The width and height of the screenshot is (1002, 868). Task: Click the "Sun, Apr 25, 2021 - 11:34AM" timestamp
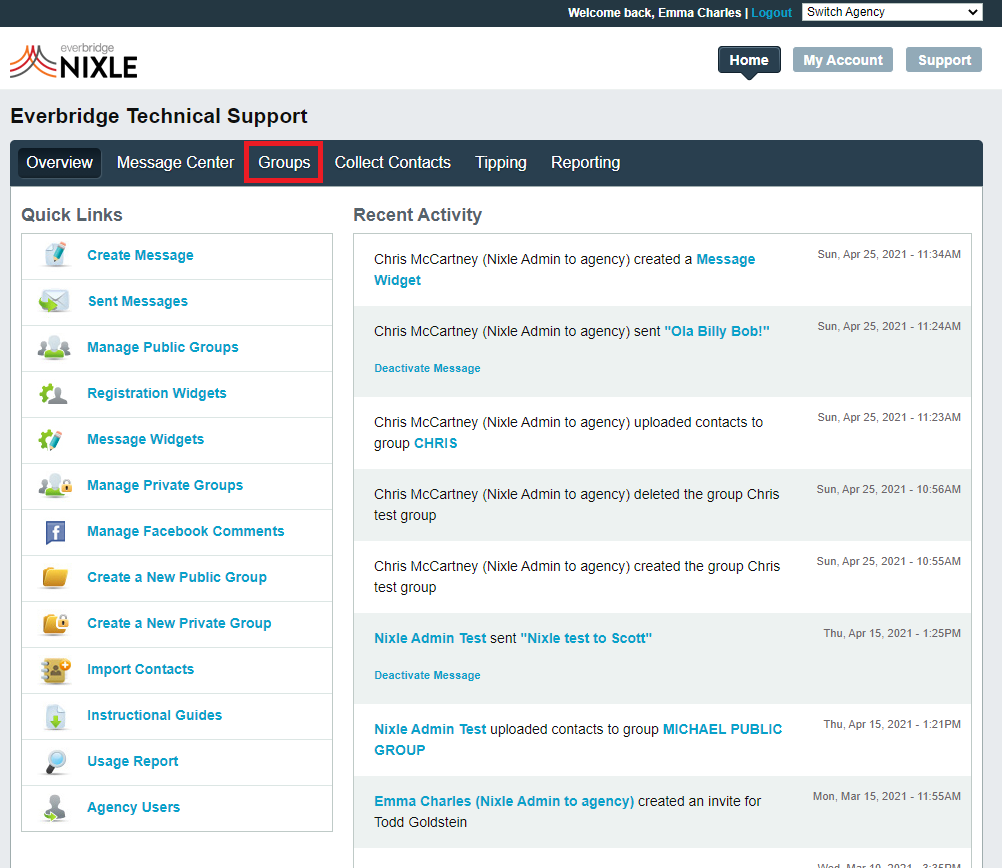click(889, 254)
